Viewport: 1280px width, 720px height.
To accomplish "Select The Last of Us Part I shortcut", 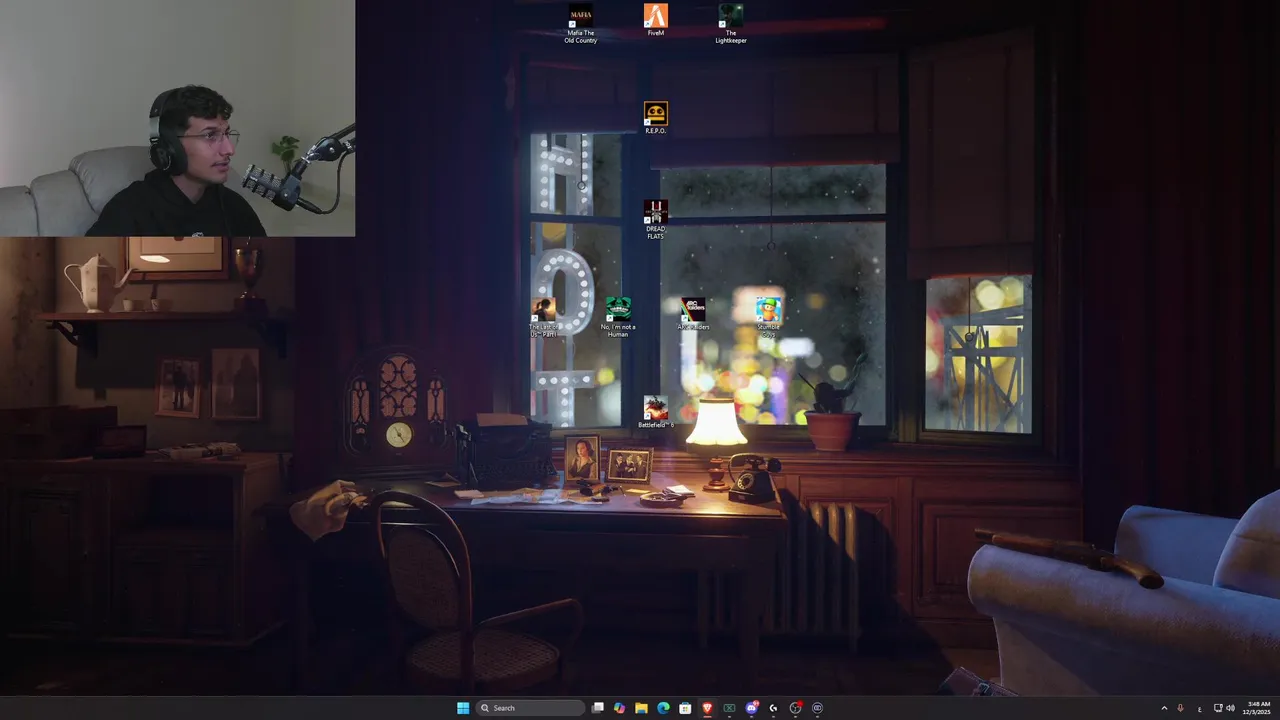I will [543, 317].
